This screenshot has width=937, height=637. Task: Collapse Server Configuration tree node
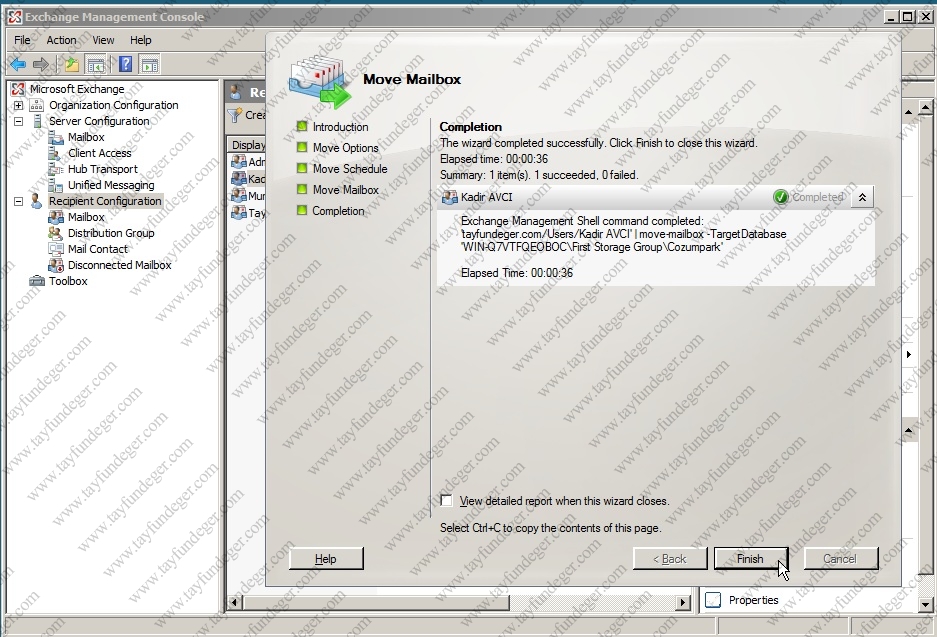pyautogui.click(x=19, y=121)
